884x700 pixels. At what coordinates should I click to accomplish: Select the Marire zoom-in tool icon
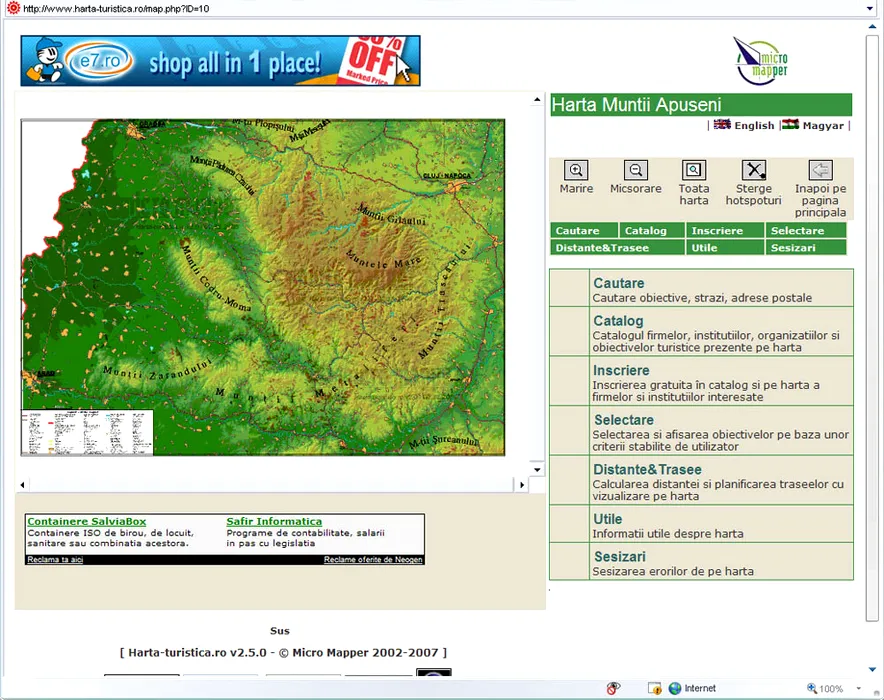click(576, 171)
